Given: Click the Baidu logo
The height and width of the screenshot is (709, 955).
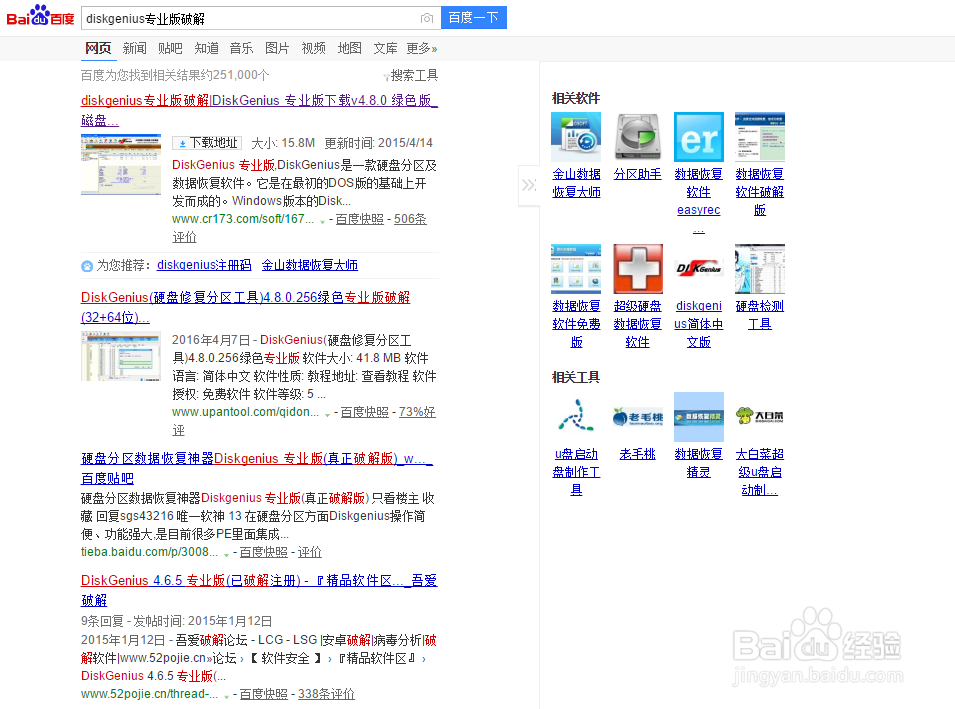Looking at the screenshot, I should click(40, 16).
